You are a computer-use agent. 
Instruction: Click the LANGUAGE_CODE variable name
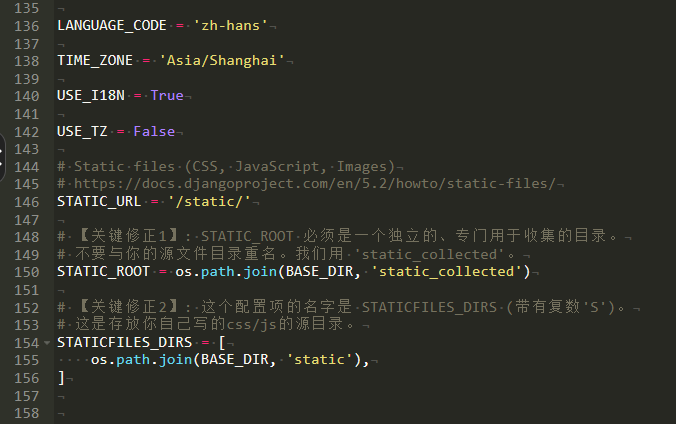coord(111,24)
